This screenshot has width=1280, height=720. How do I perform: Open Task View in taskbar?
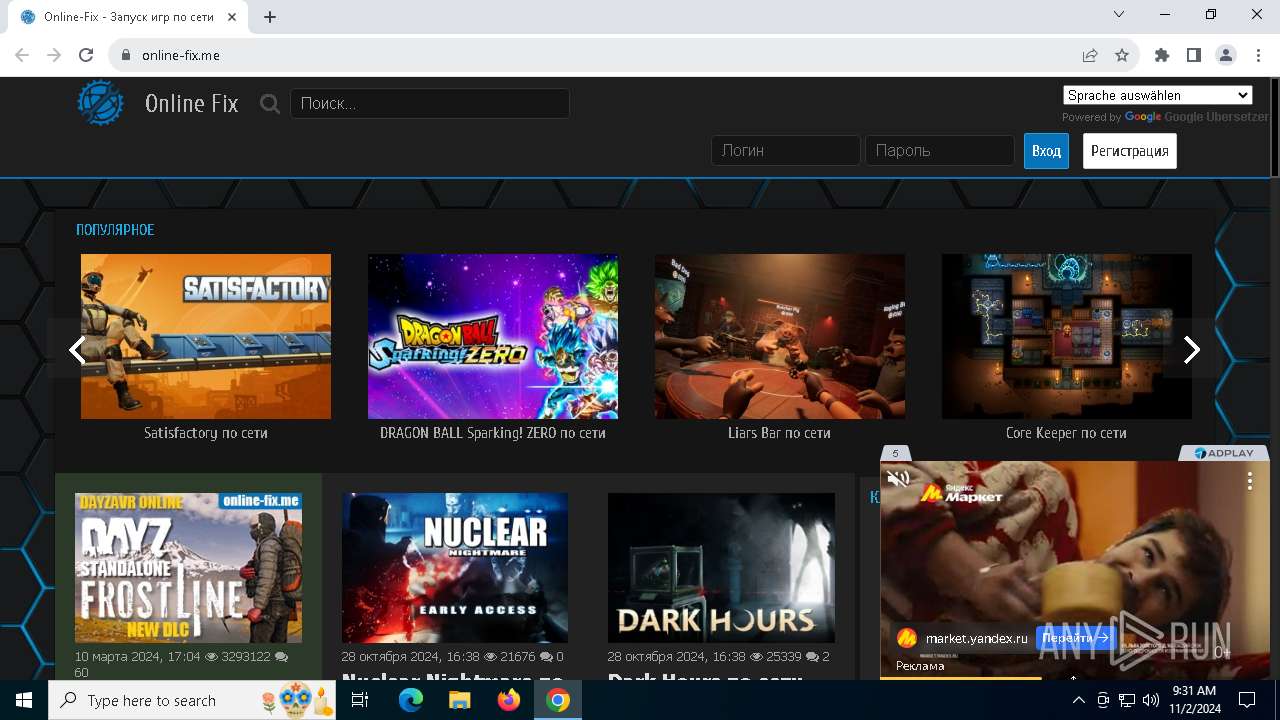tap(360, 700)
